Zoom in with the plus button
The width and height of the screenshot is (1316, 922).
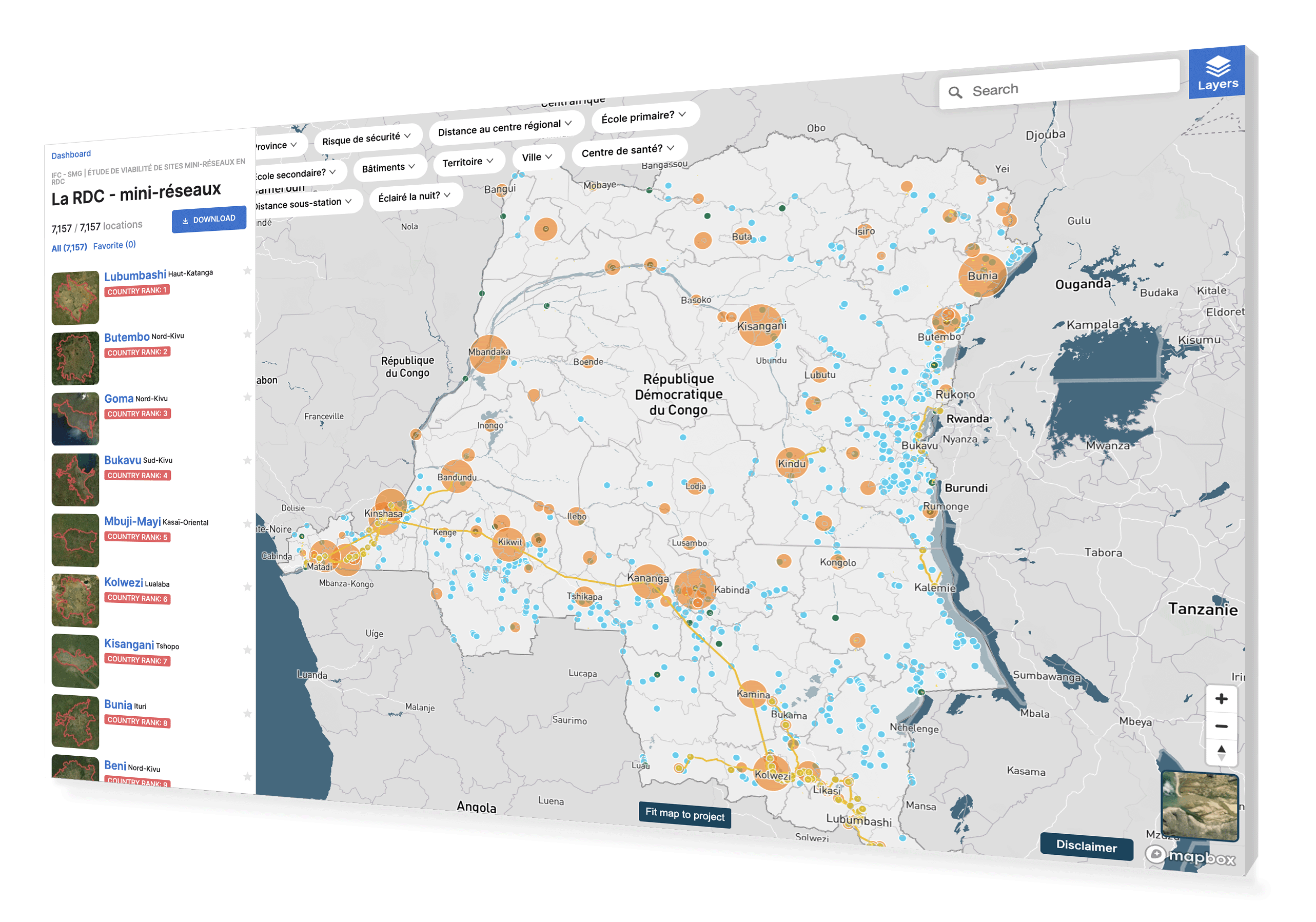[1221, 698]
